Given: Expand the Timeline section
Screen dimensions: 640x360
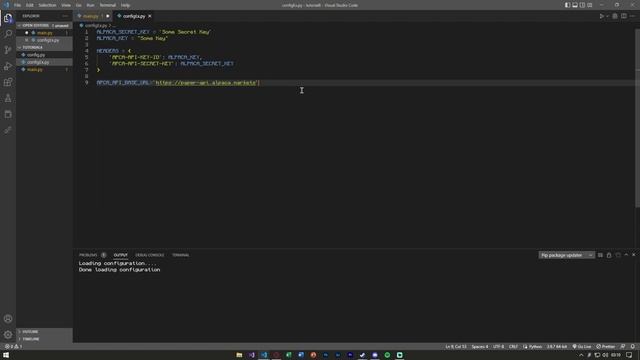Looking at the screenshot, I should tap(44, 339).
